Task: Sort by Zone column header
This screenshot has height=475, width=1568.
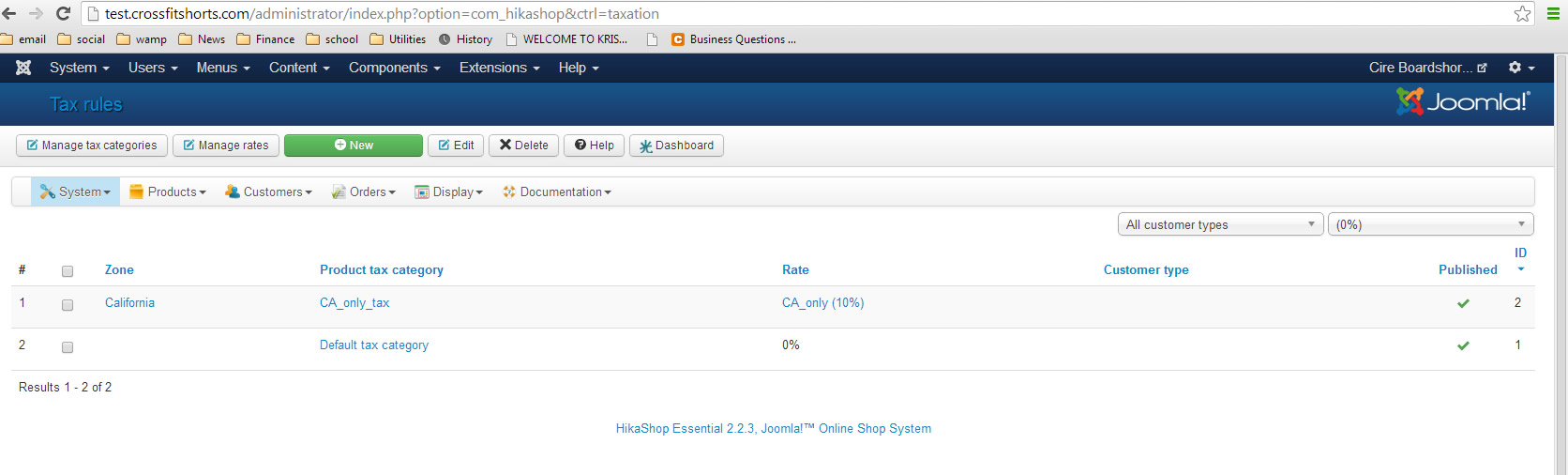Action: 119,269
